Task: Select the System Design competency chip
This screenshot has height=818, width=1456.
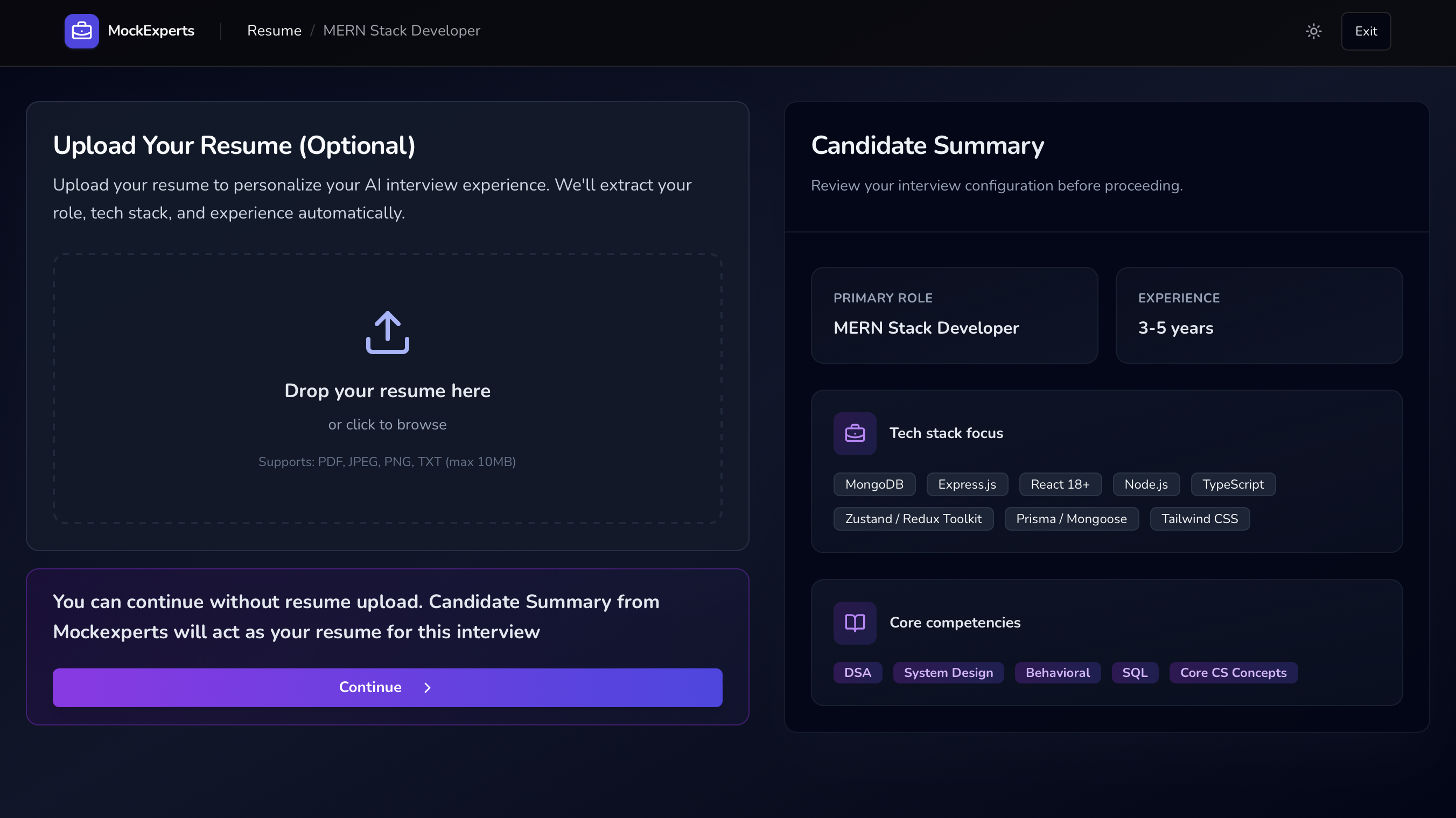Action: coord(948,672)
